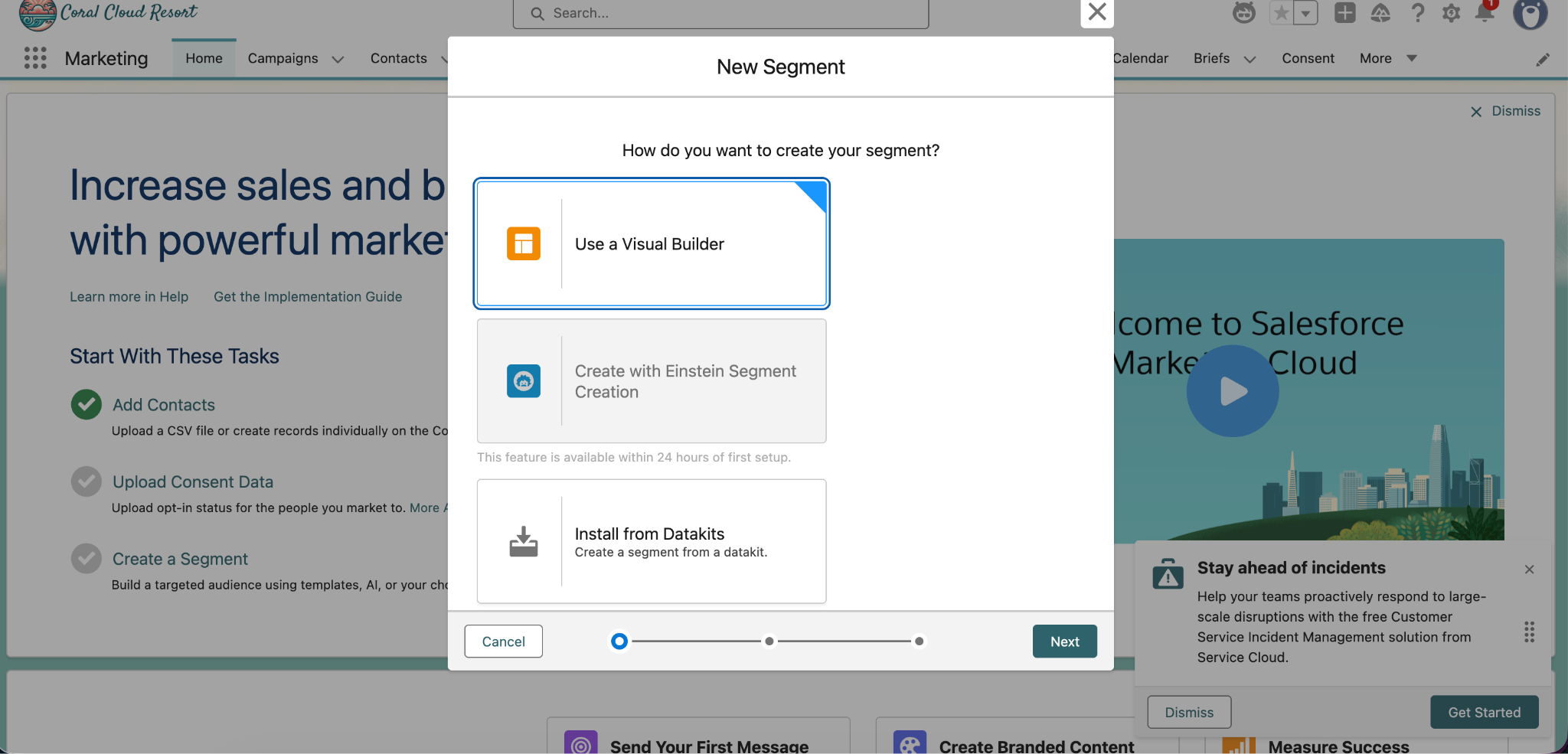
Task: Click the second progress step dot
Action: tap(769, 641)
